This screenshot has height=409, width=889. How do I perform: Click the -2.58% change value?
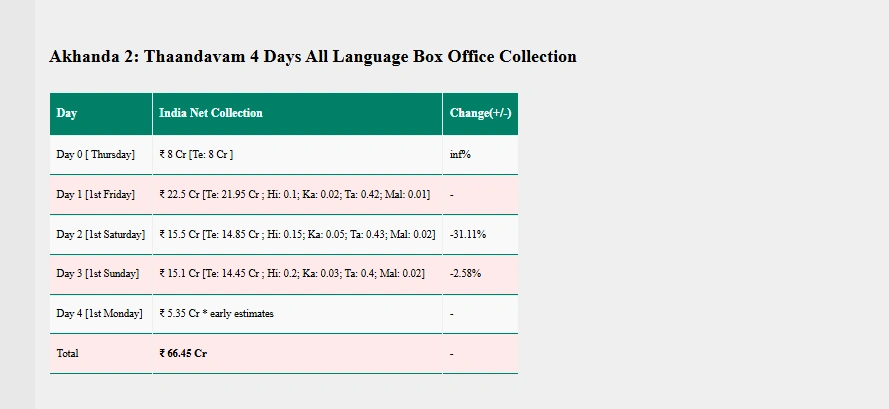click(x=465, y=274)
